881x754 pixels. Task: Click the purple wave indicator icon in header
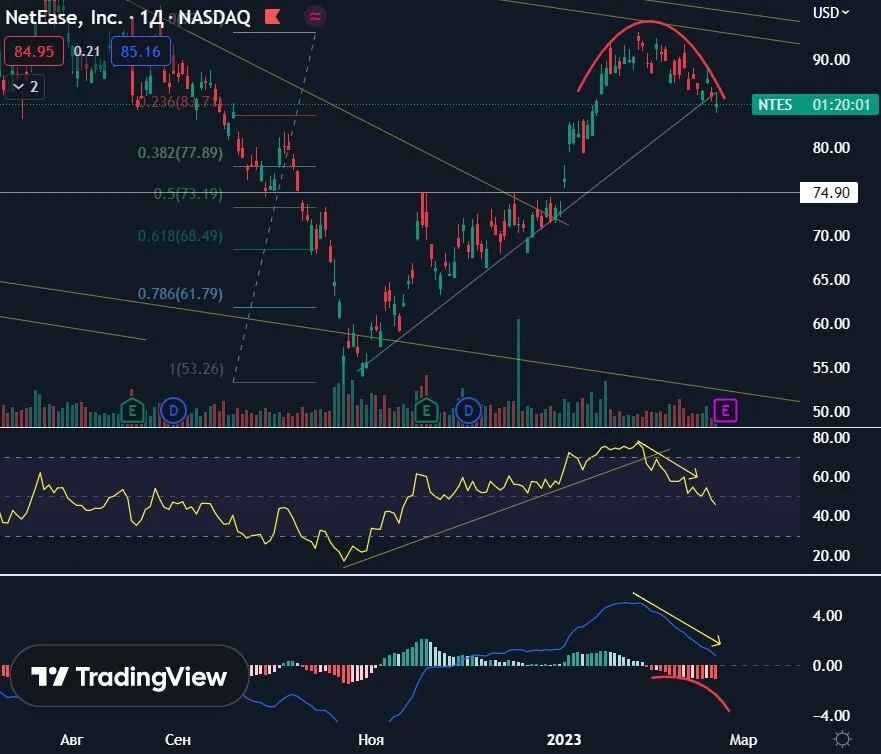pyautogui.click(x=315, y=17)
